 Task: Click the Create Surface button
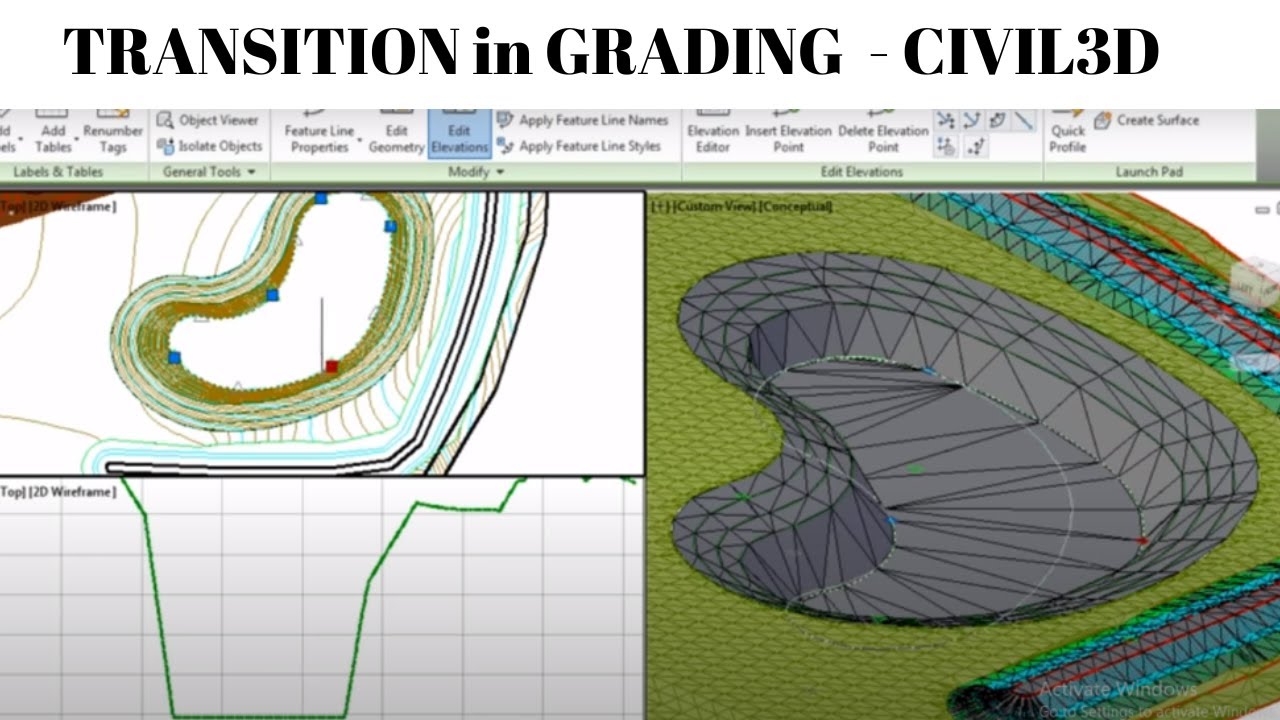click(1146, 120)
